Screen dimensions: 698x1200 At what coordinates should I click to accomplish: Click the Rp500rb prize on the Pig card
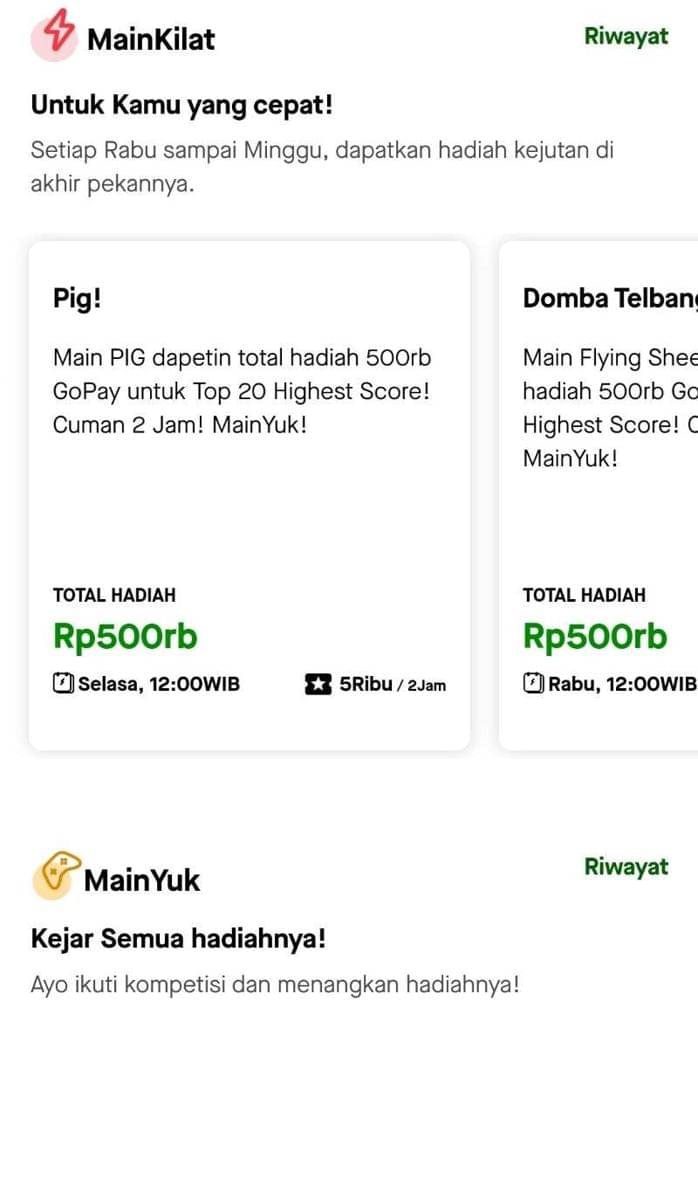[124, 636]
